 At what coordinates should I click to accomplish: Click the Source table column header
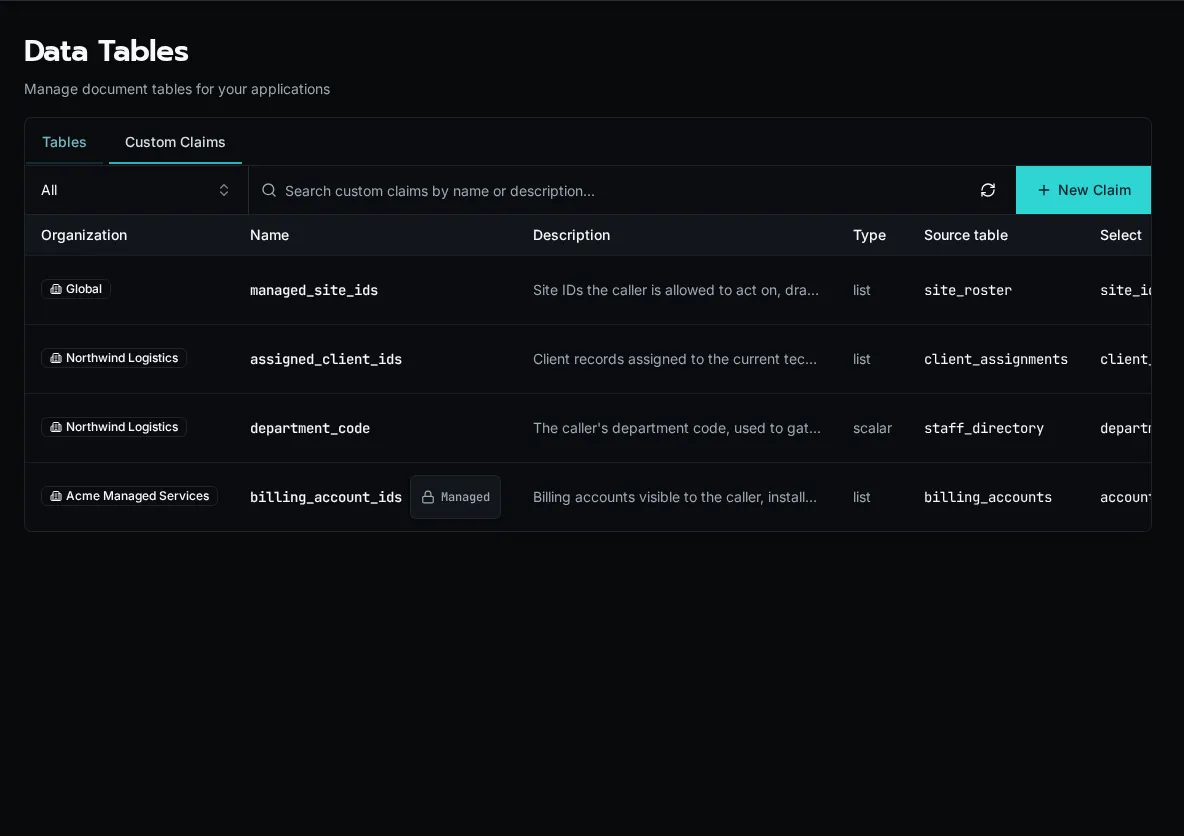(x=966, y=235)
